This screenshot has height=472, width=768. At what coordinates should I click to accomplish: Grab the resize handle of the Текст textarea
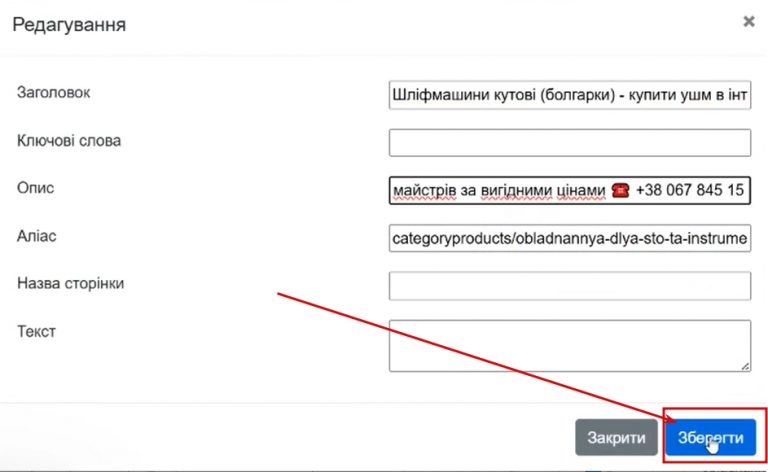click(x=745, y=366)
